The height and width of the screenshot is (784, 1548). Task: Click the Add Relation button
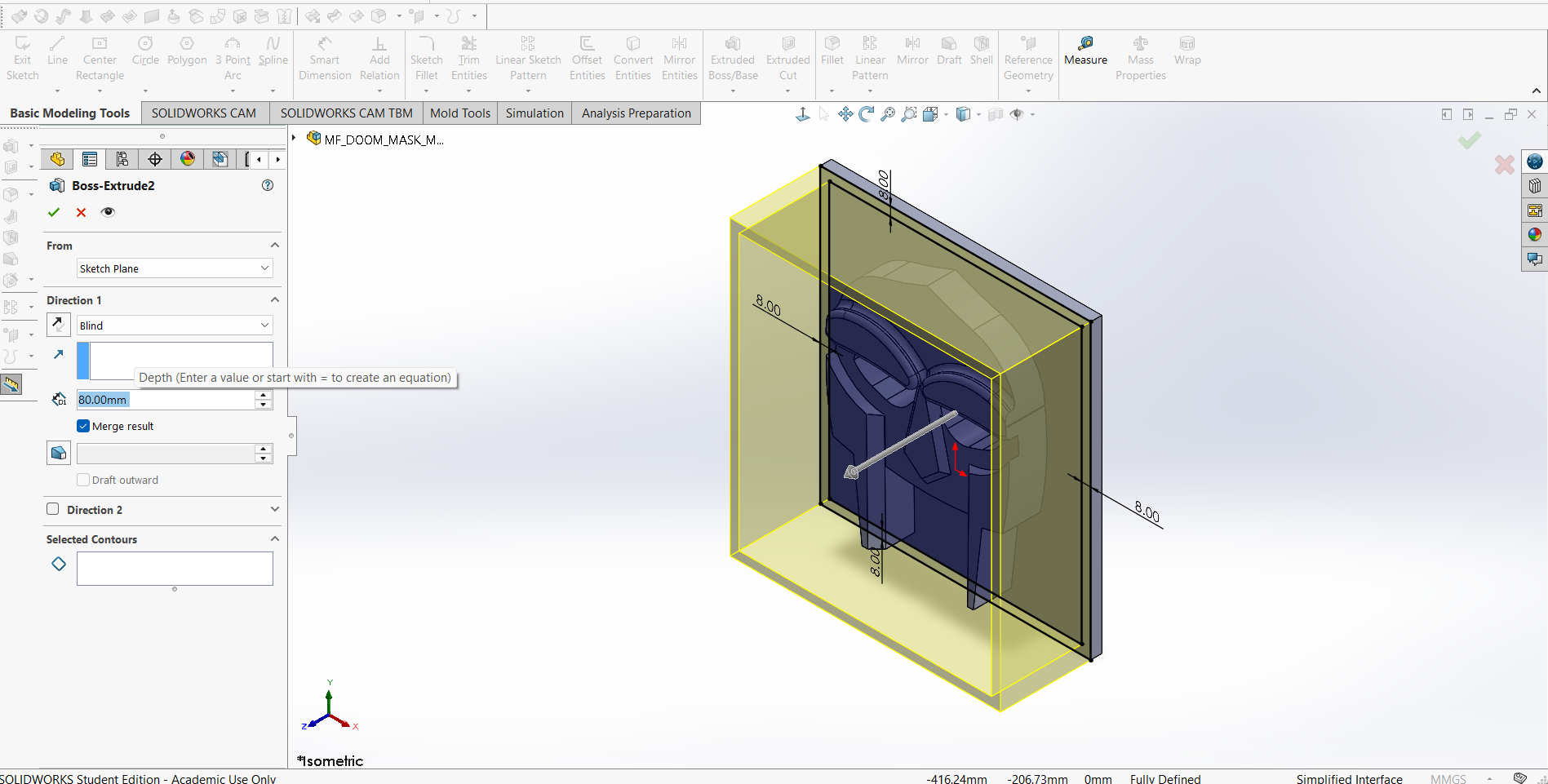(379, 58)
